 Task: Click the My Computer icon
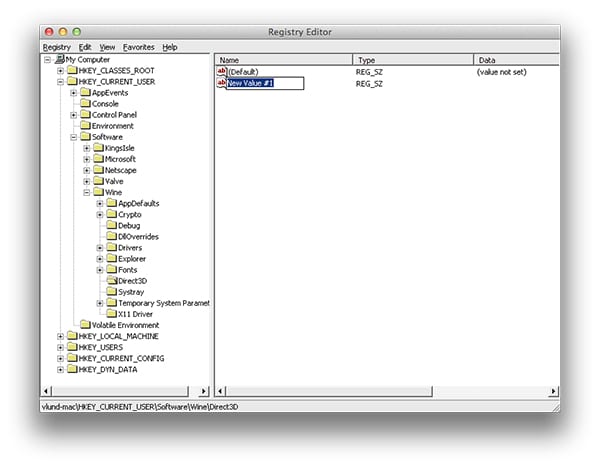tap(59, 59)
